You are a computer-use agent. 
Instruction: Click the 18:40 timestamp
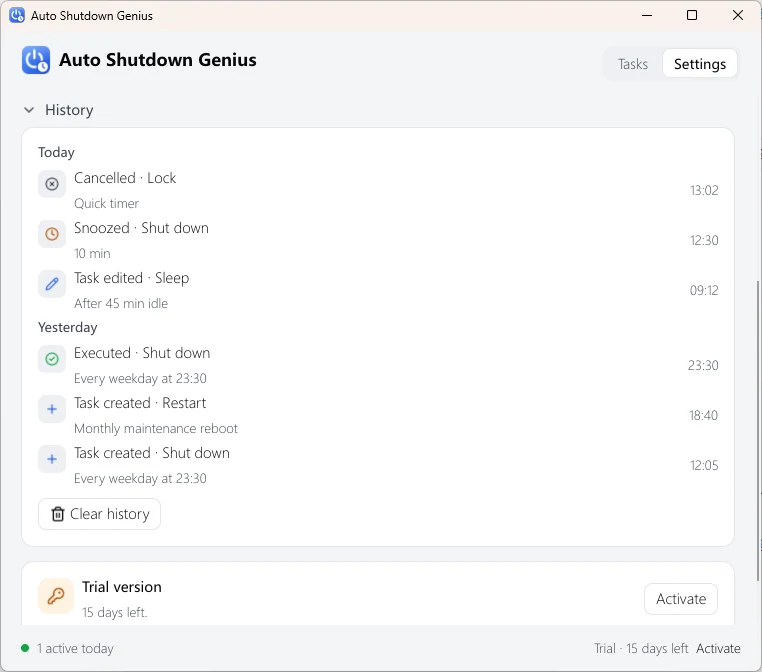pos(703,415)
